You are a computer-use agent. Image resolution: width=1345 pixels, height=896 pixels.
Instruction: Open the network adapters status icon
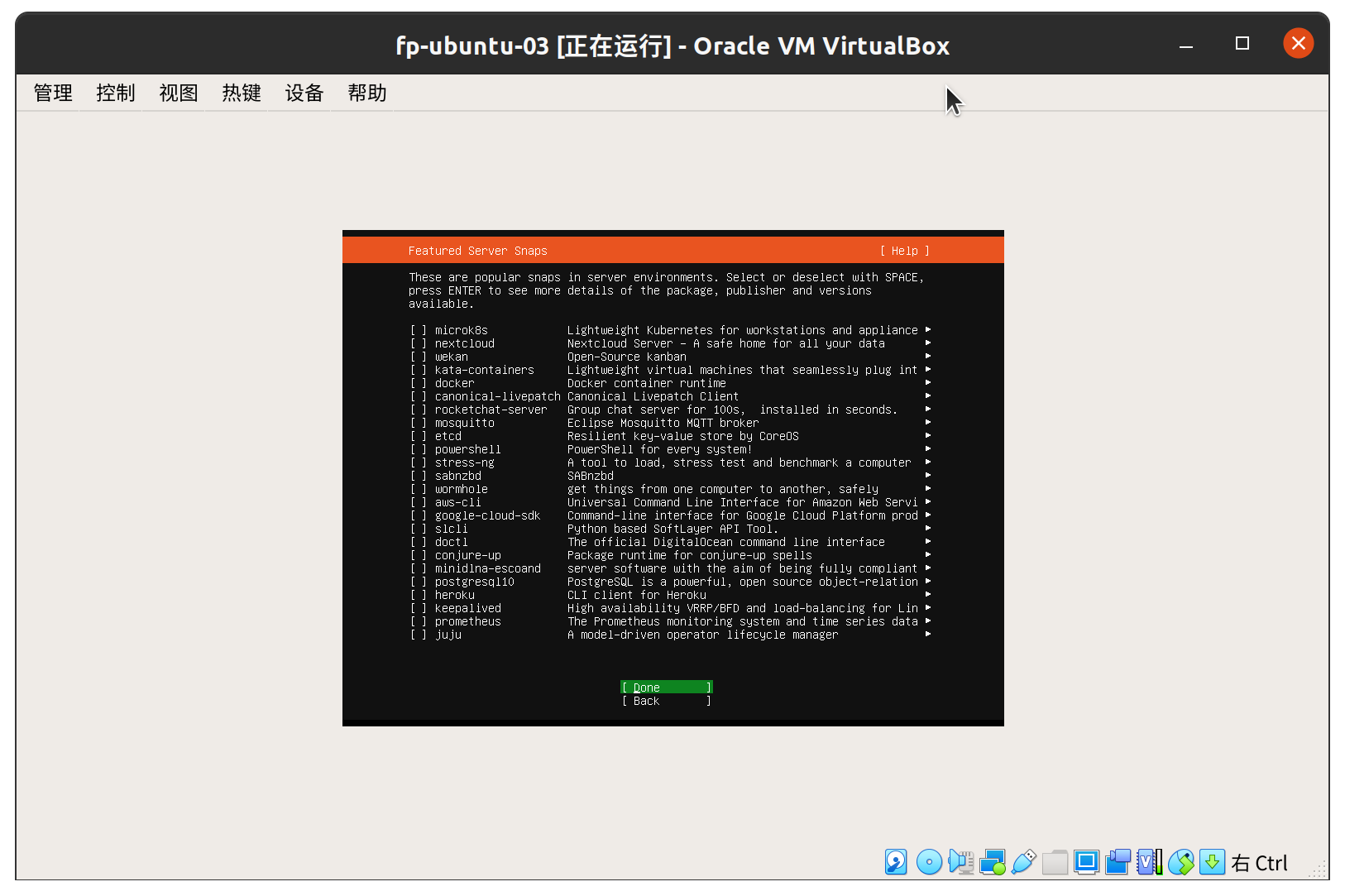tap(992, 862)
